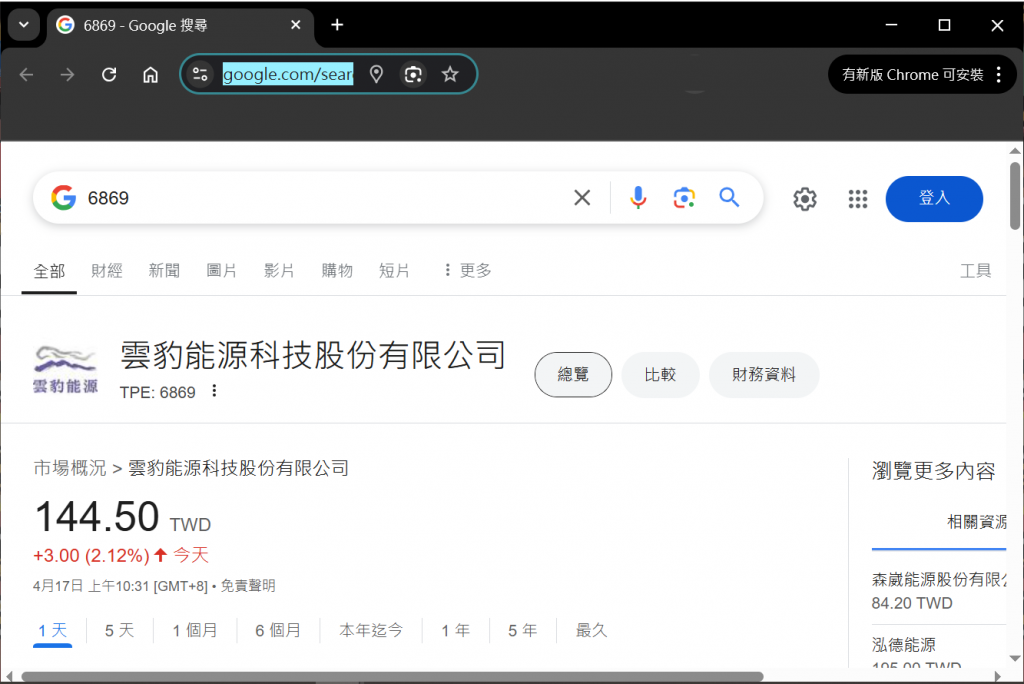Screen dimensions: 1024x684
Task: Go back to previous page
Action: tap(27, 74)
